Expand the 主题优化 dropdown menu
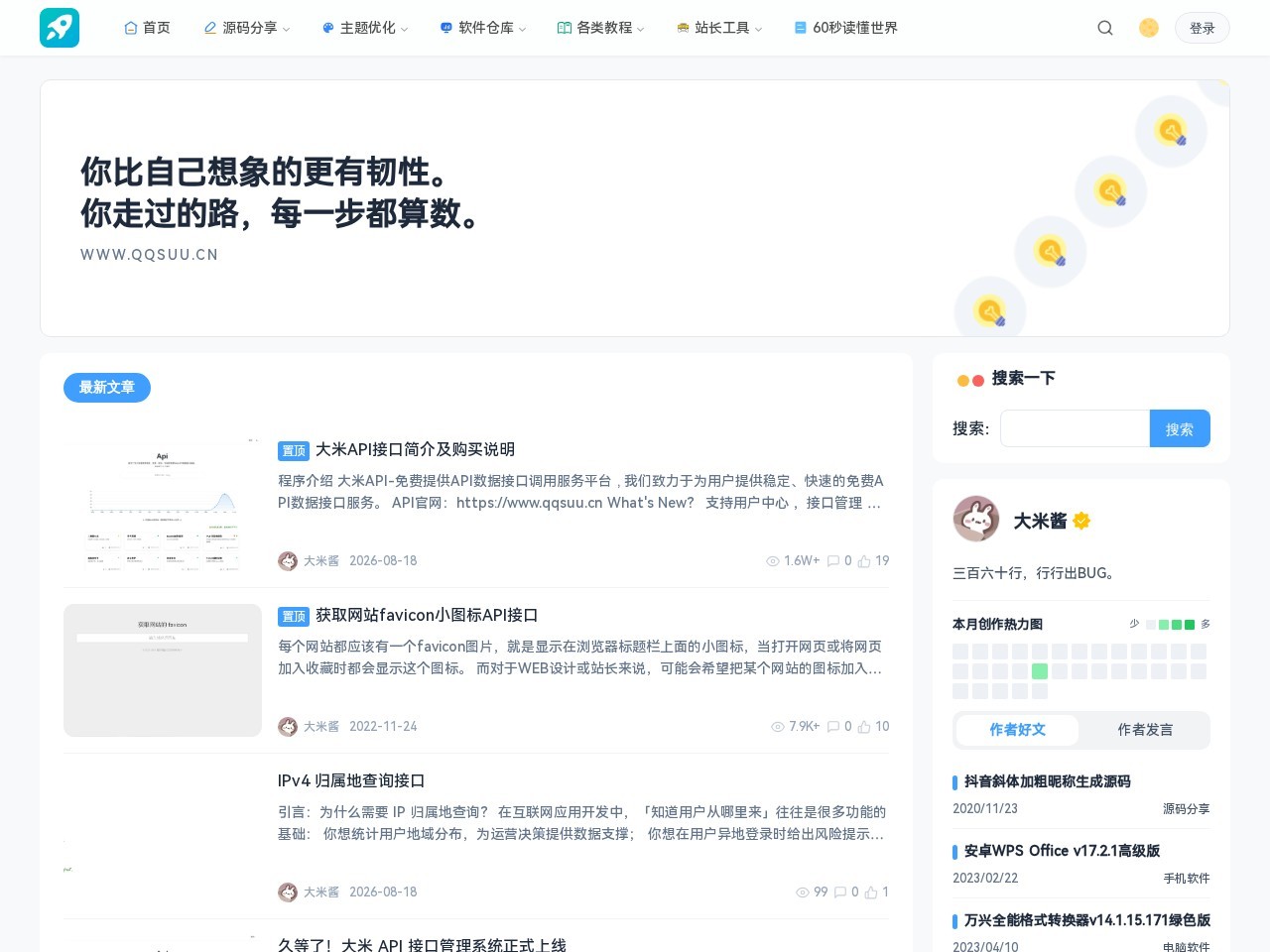The height and width of the screenshot is (952, 1270). pyautogui.click(x=365, y=28)
